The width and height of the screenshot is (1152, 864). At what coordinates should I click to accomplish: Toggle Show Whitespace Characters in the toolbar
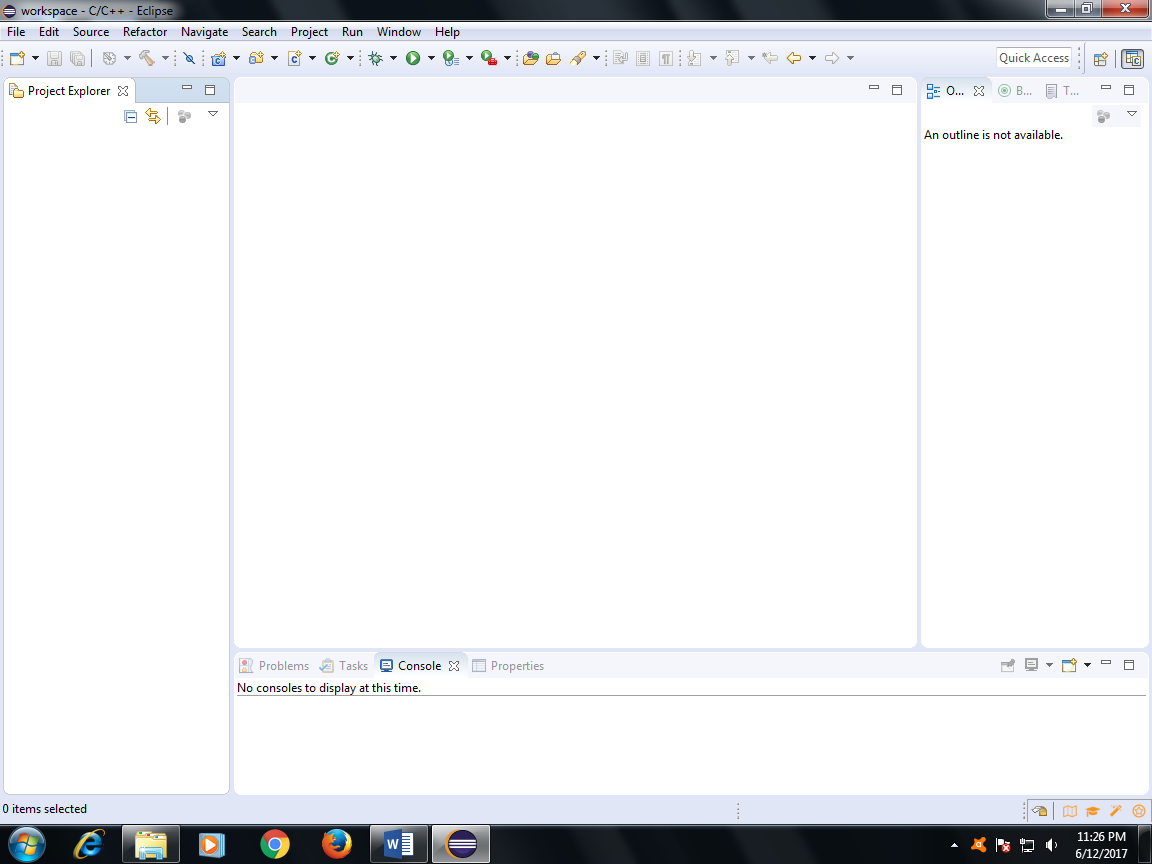point(666,57)
